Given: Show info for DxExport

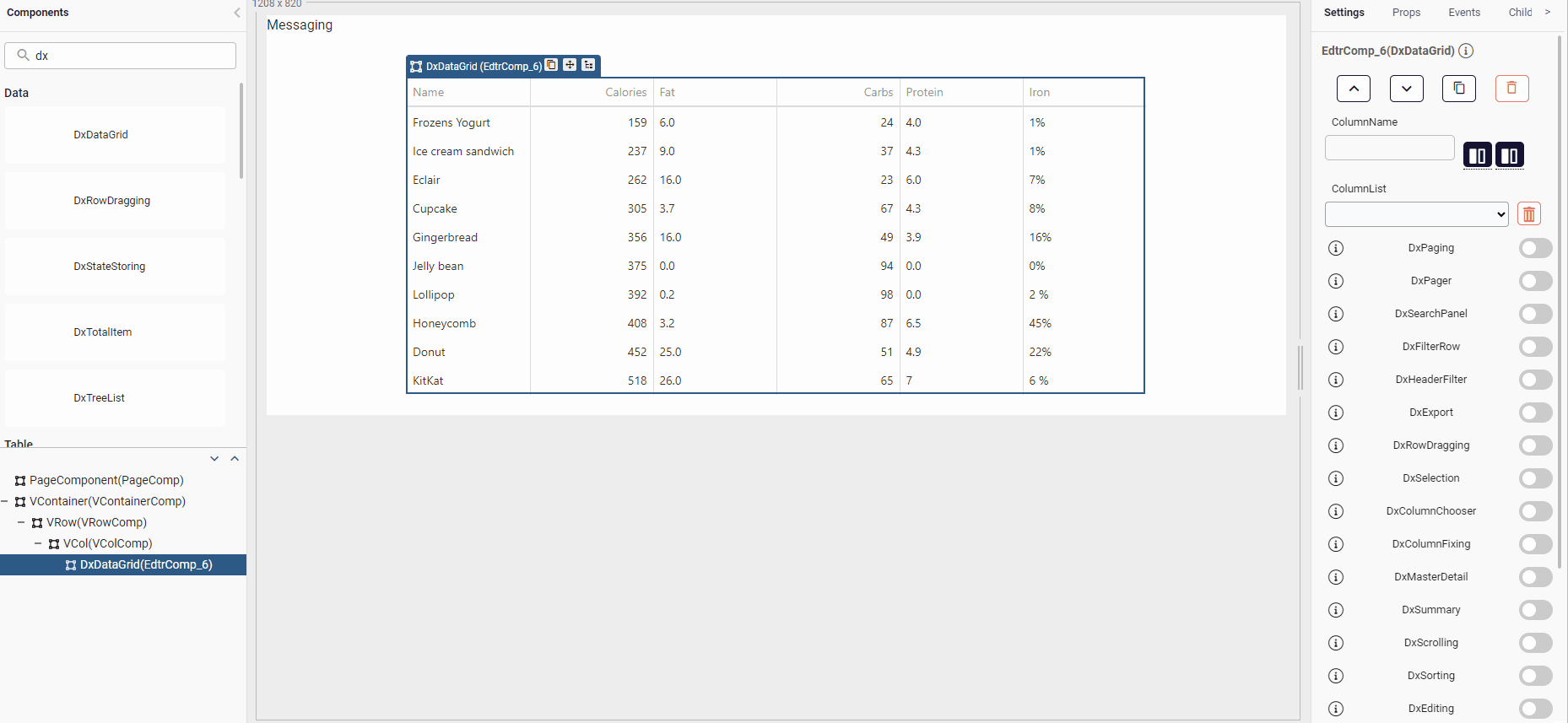Looking at the screenshot, I should point(1336,413).
